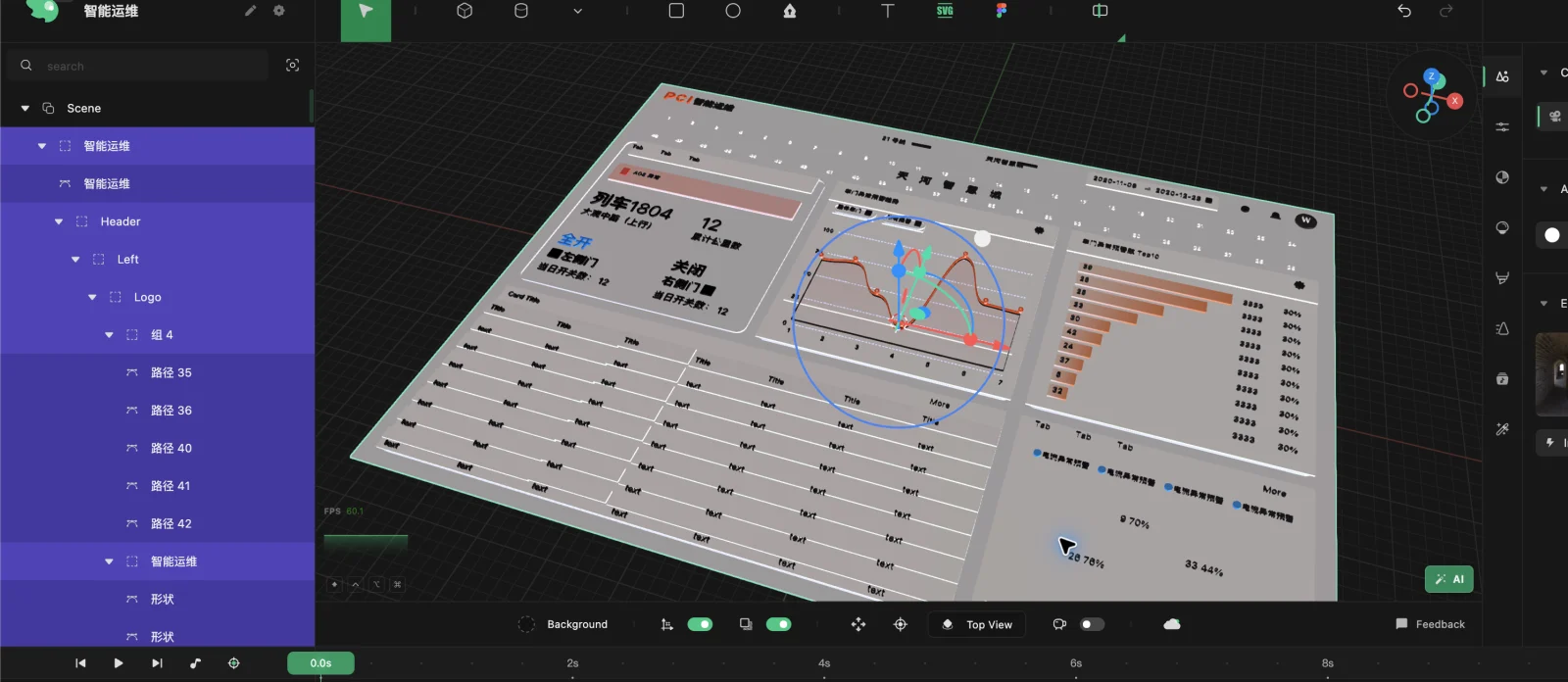1568x682 pixels.
Task: Toggle the comments switch in the bottom bar
Action: 1092,624
